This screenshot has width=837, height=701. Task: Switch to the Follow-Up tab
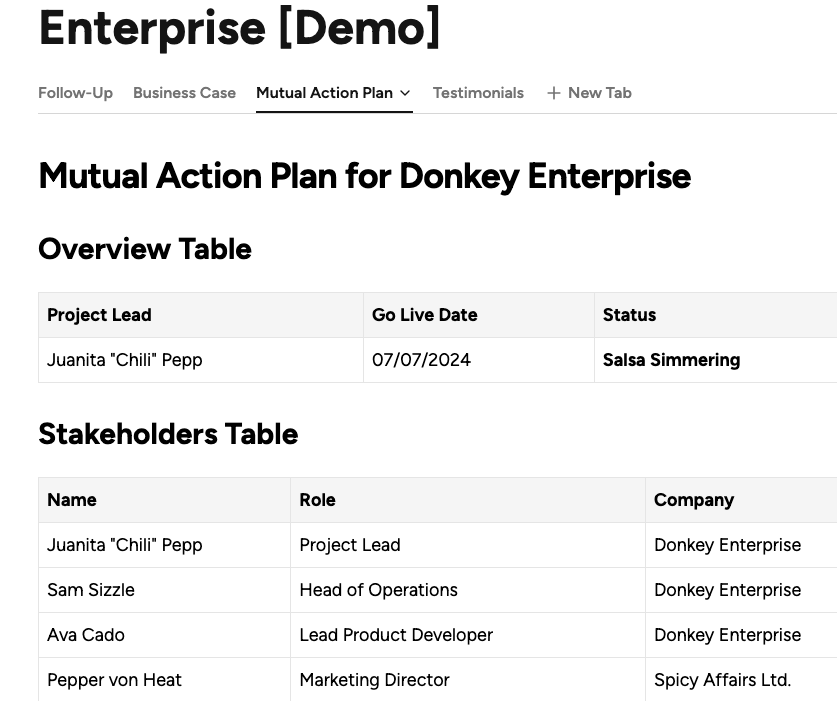(75, 93)
